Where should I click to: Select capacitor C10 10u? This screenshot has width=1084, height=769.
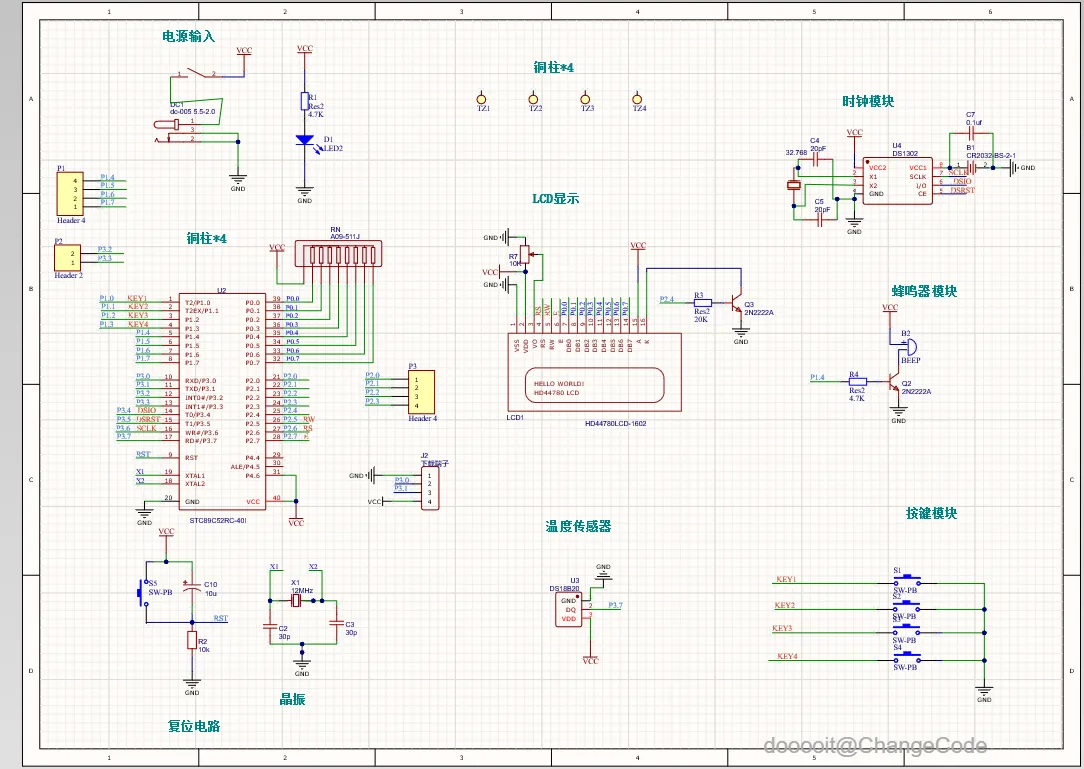(x=191, y=587)
